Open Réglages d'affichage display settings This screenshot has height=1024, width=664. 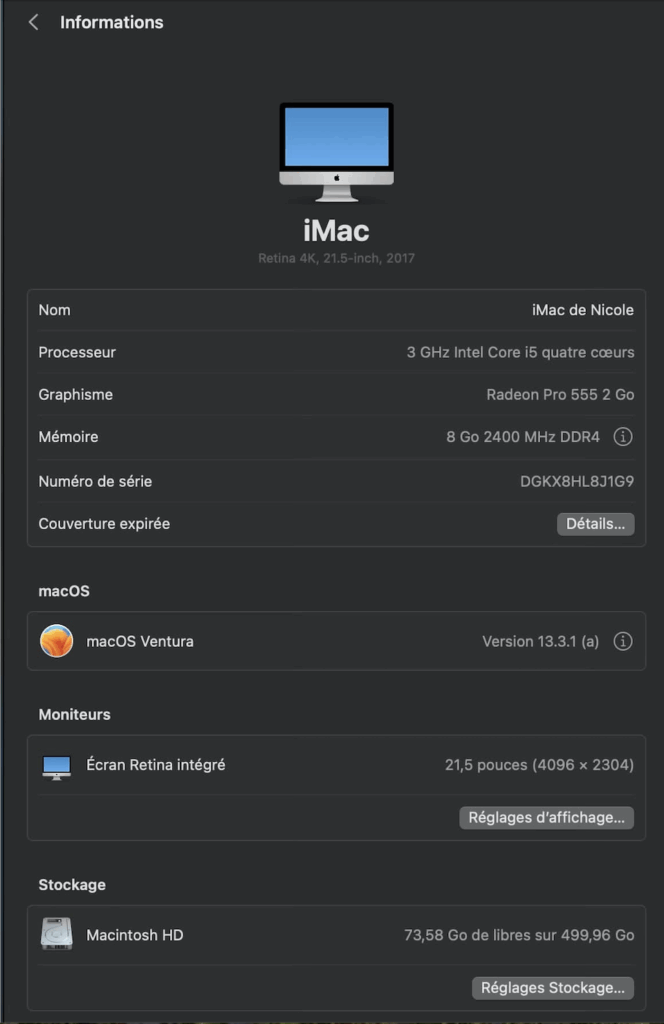coord(546,817)
